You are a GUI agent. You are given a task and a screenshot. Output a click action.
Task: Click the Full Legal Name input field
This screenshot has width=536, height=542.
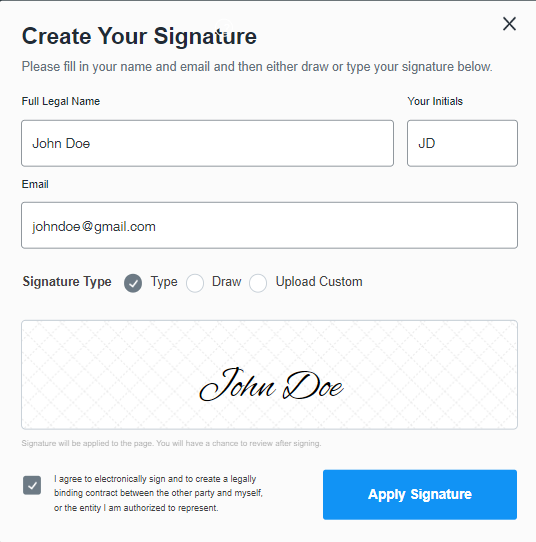pos(207,143)
